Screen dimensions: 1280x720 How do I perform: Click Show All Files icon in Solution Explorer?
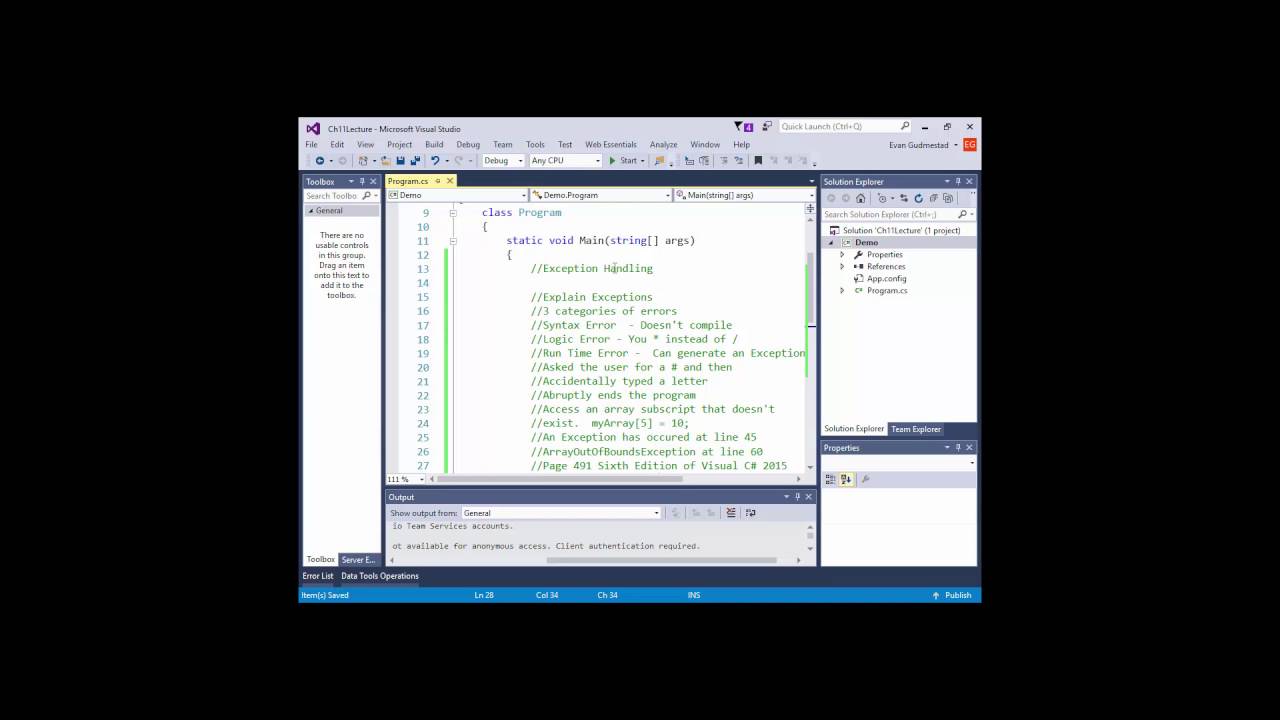(947, 198)
